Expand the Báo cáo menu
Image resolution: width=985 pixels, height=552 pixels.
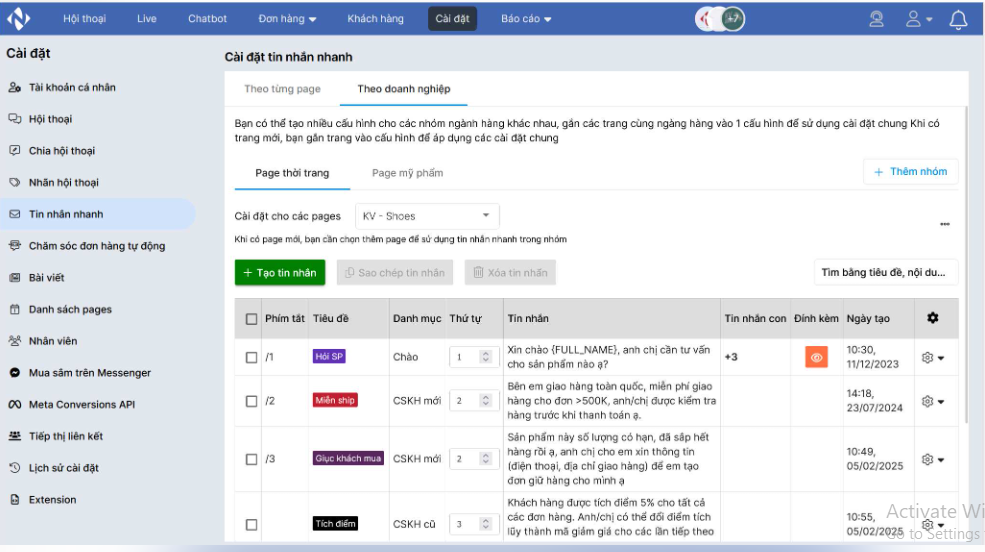526,19
